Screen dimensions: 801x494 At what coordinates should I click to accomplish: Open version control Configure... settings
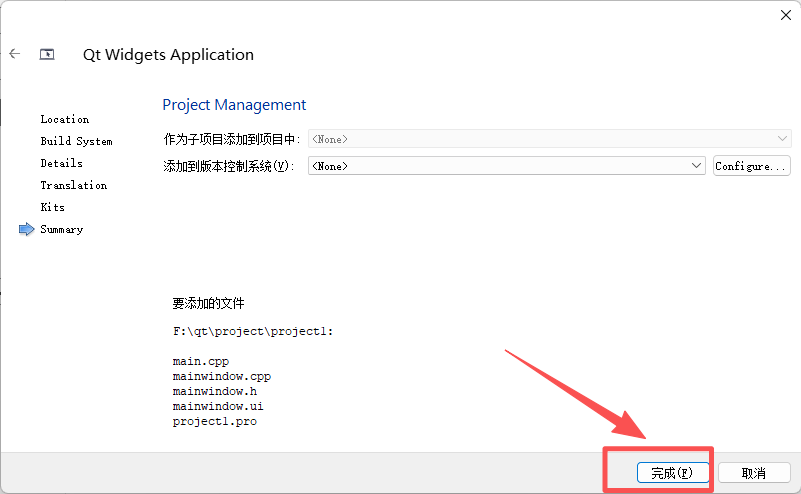click(751, 166)
